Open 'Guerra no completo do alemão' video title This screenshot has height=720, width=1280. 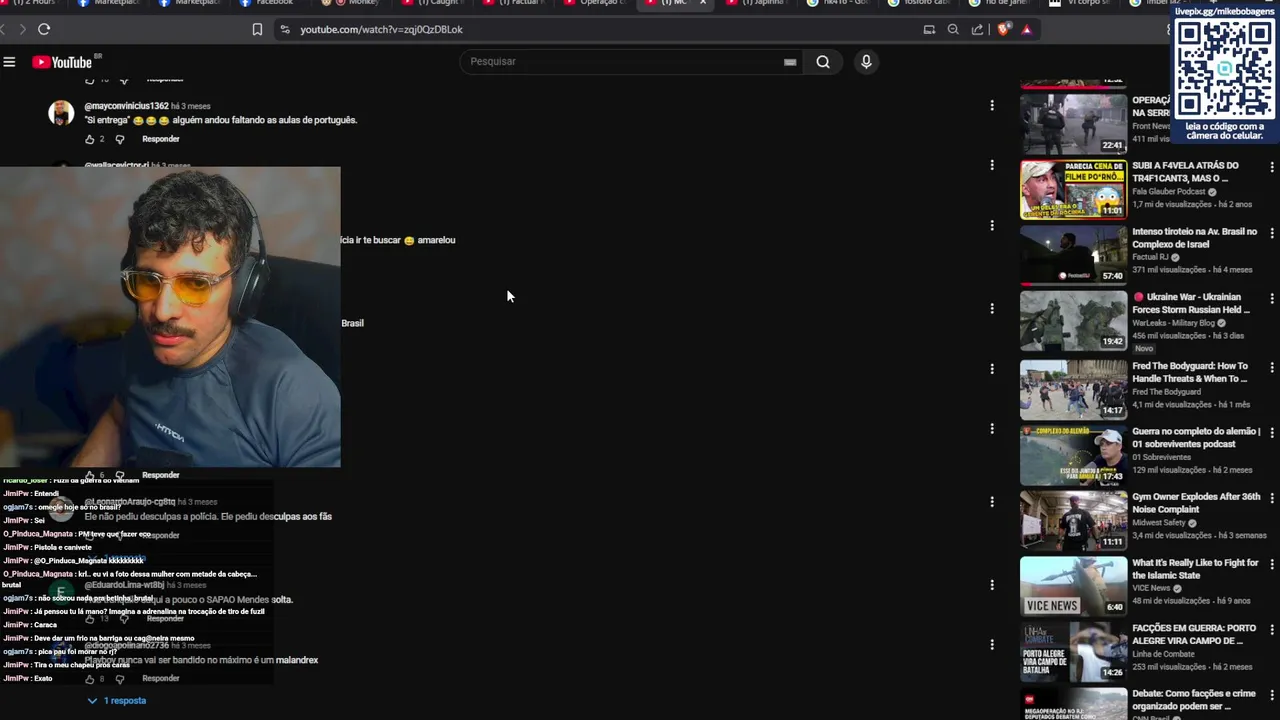(1196, 437)
